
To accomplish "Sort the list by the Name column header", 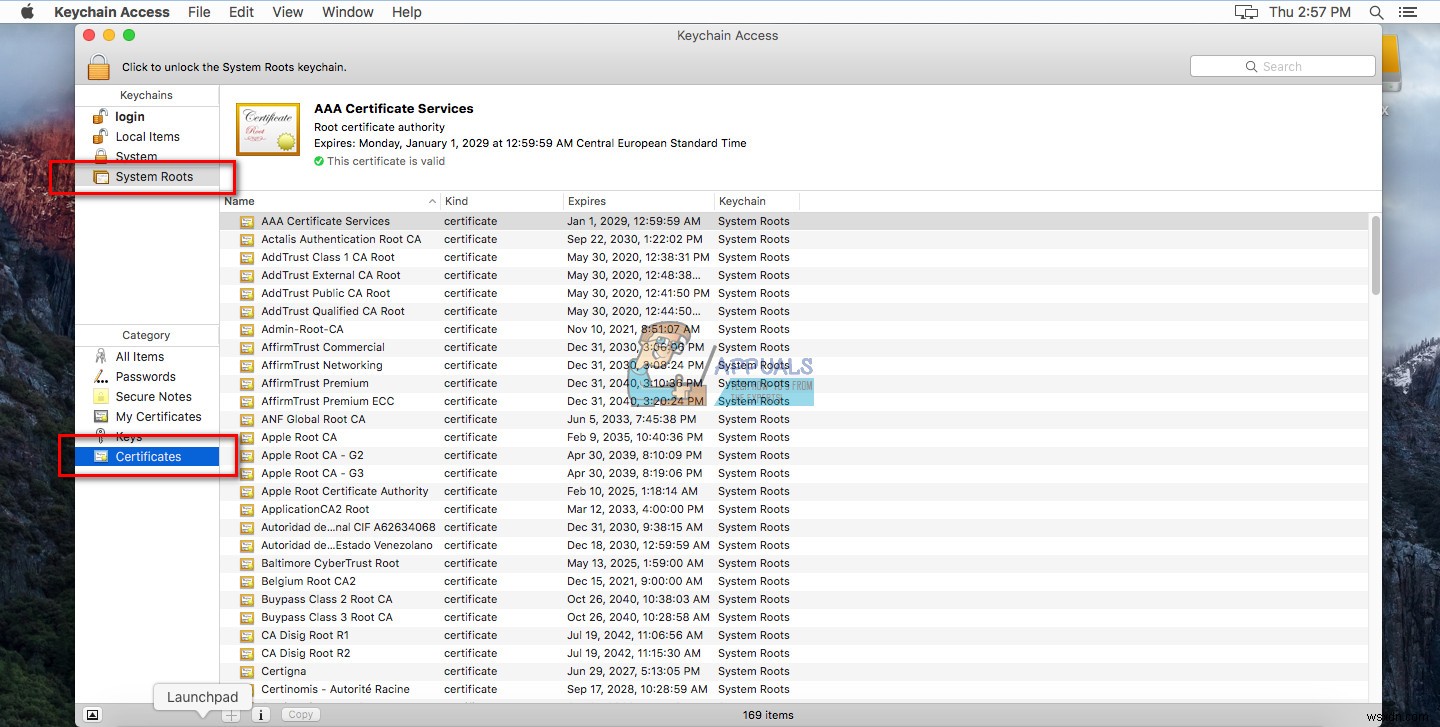I will click(330, 201).
